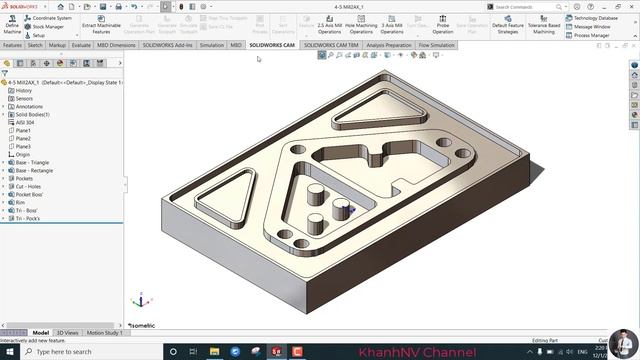Open the Stock Manager
Image resolution: width=640 pixels, height=360 pixels.
point(44,27)
